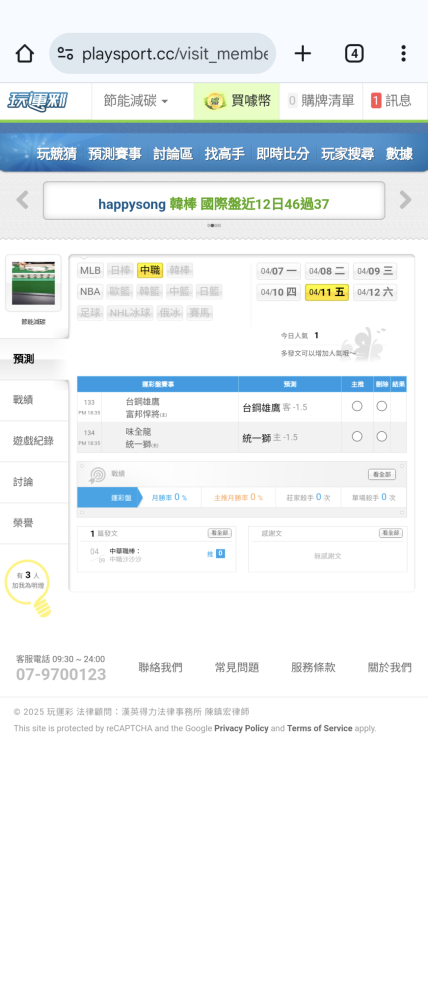The width and height of the screenshot is (428, 1000).
Task: Open 購牌清單 purchase list
Action: (321, 101)
